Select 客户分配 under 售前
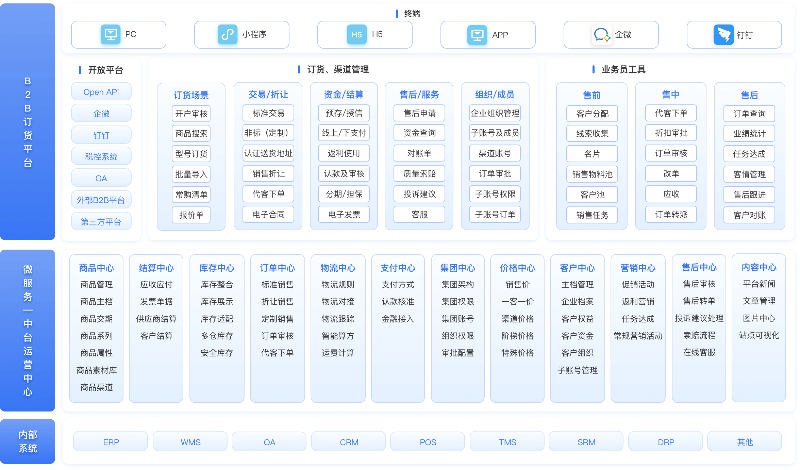800x470 pixels. (x=592, y=113)
